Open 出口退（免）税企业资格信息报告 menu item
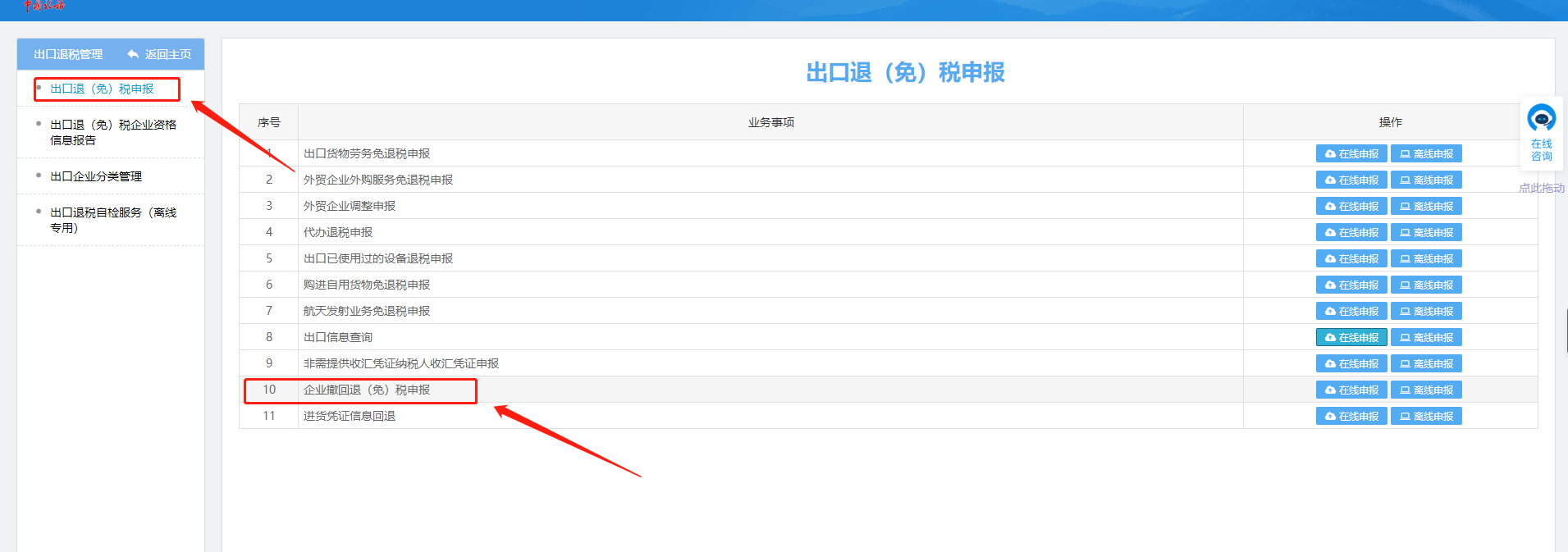1568x552 pixels. (112, 132)
